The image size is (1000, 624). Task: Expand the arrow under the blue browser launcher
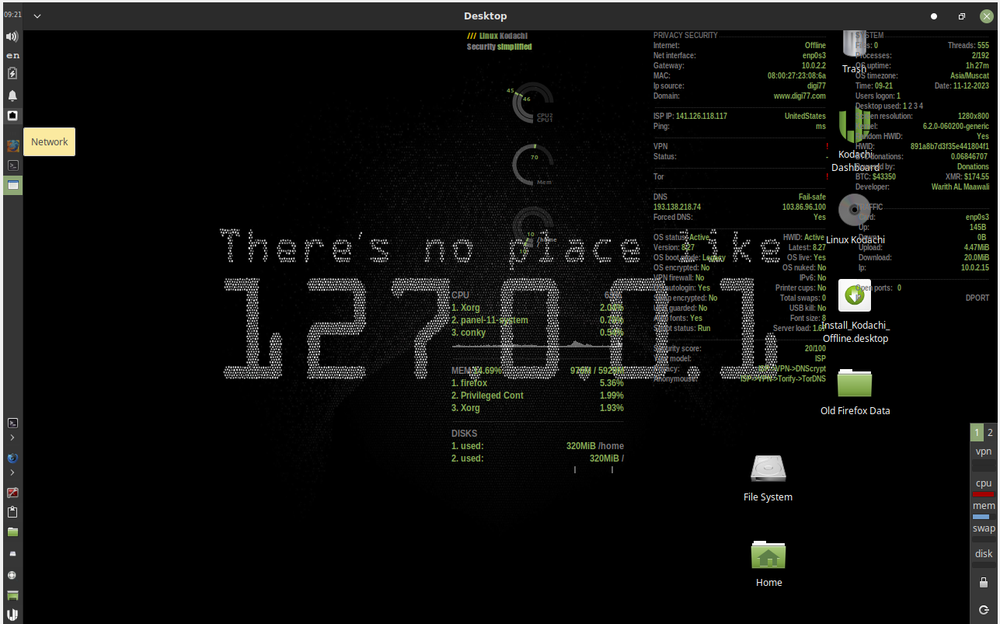coord(12,473)
